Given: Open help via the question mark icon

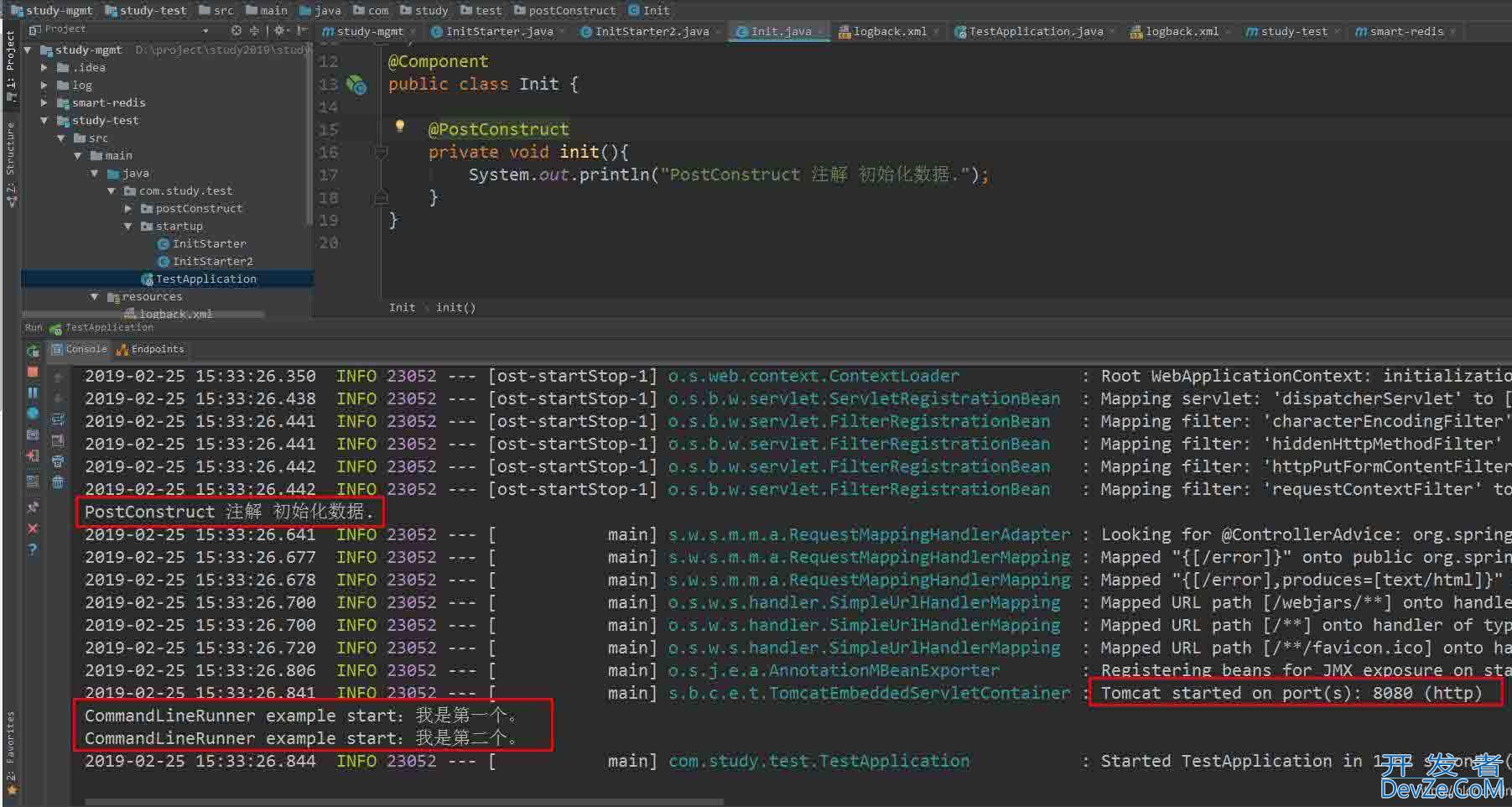Looking at the screenshot, I should (33, 549).
